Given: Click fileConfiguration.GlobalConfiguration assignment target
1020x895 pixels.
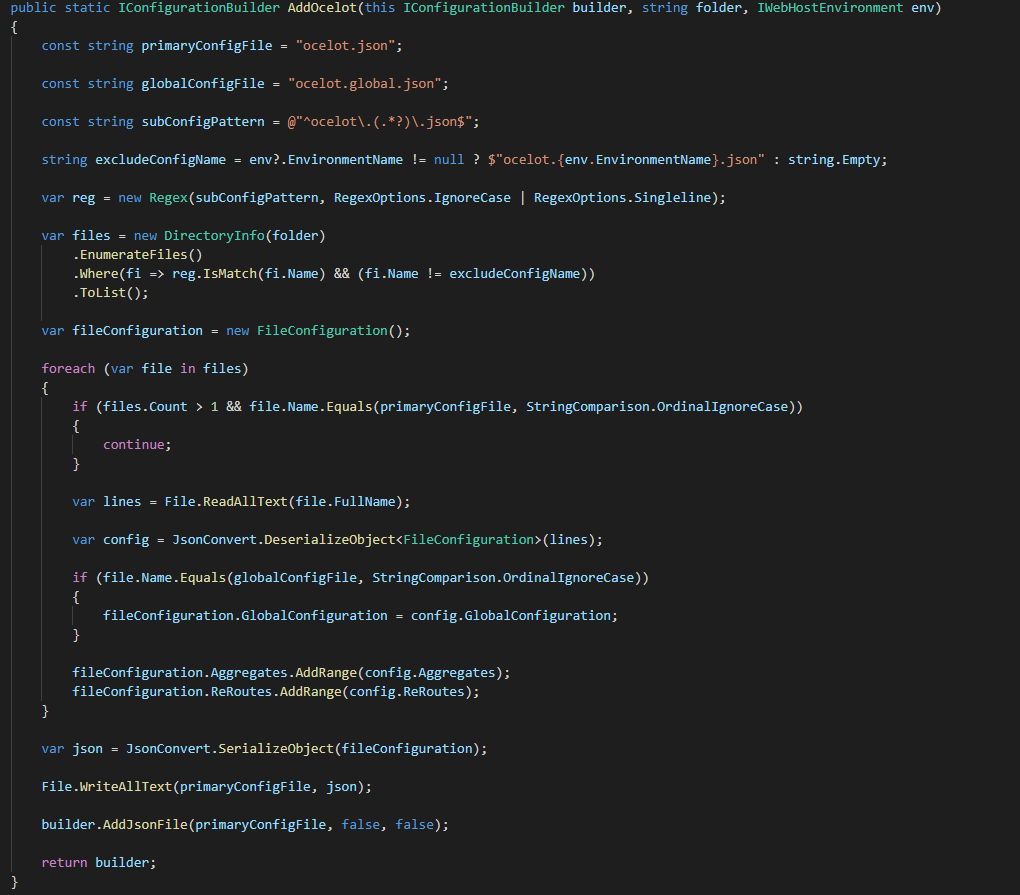Looking at the screenshot, I should pos(245,615).
